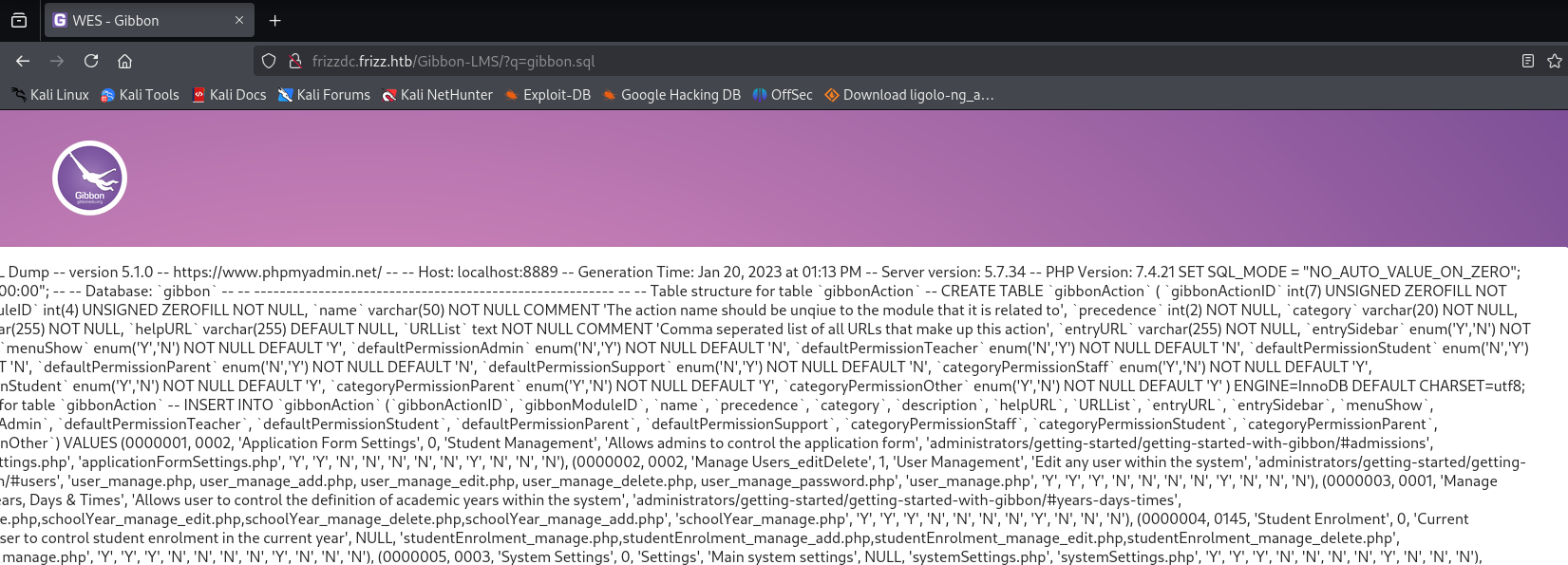Open the Firefox recent tabs list icon
Viewport: 1568px width, 565px height.
(x=19, y=20)
